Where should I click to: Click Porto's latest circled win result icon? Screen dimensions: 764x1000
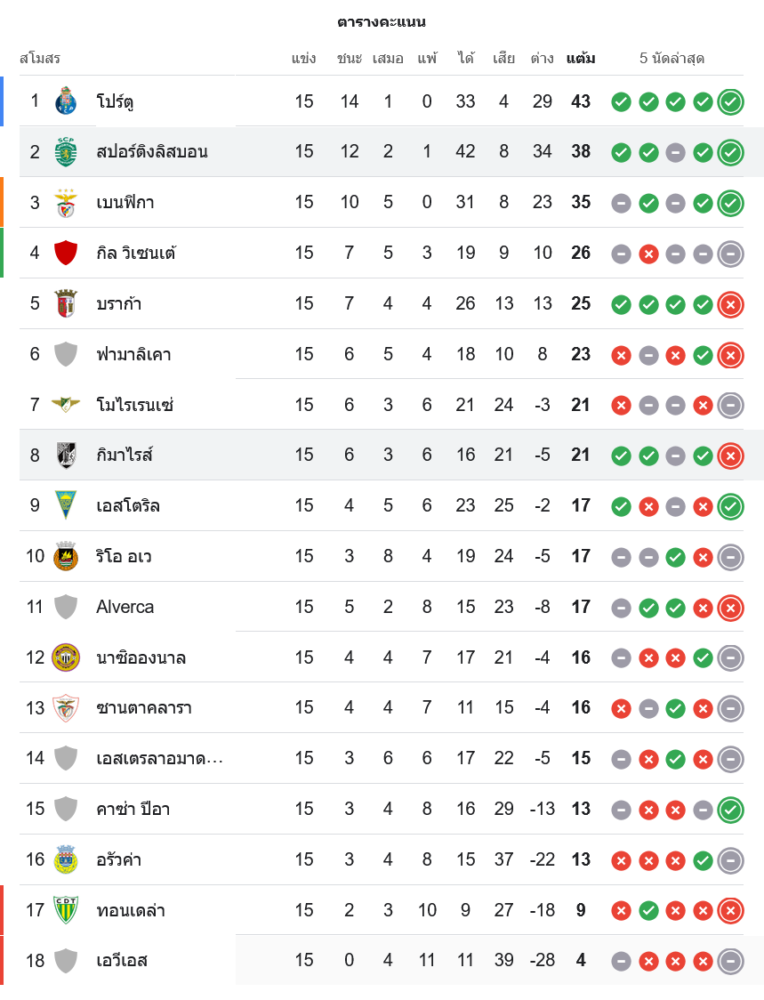point(731,101)
